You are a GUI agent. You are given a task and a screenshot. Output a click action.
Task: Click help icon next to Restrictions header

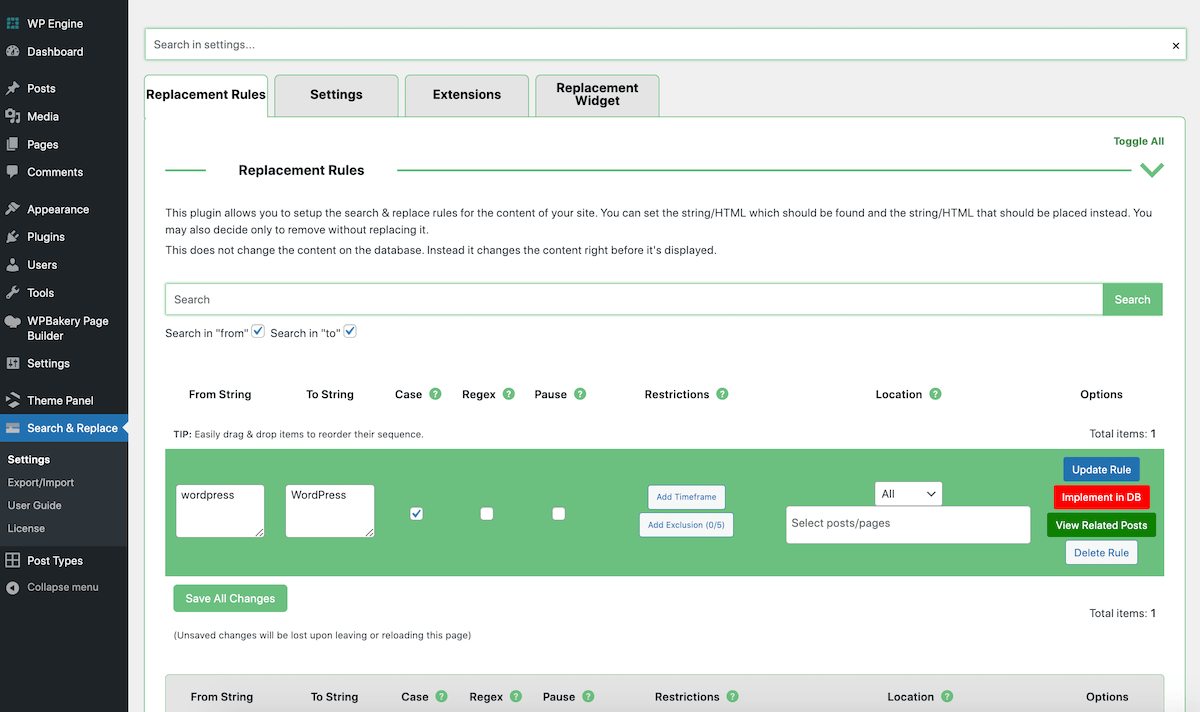pyautogui.click(x=722, y=394)
